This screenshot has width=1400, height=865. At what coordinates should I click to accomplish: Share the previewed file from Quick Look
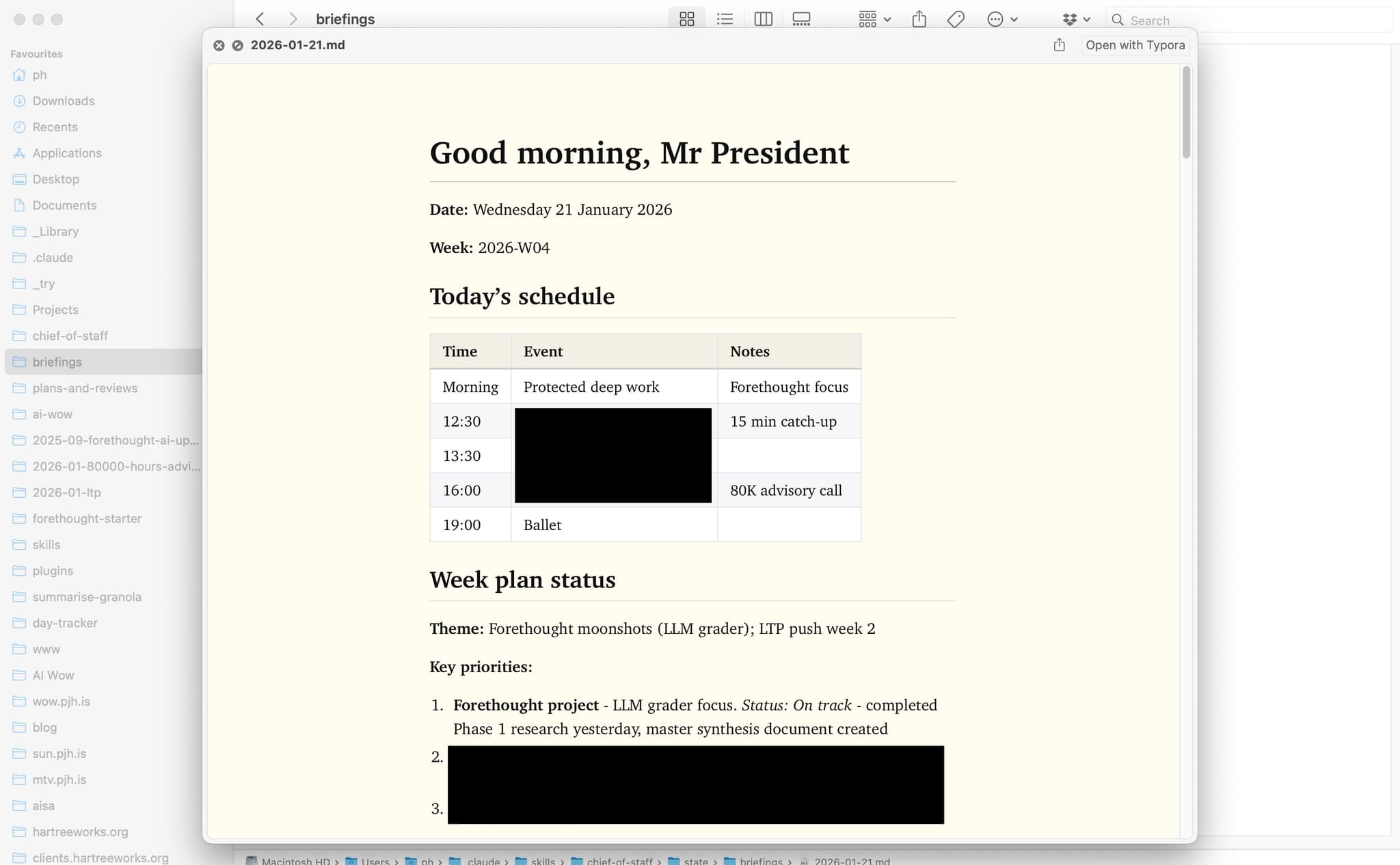point(1059,44)
